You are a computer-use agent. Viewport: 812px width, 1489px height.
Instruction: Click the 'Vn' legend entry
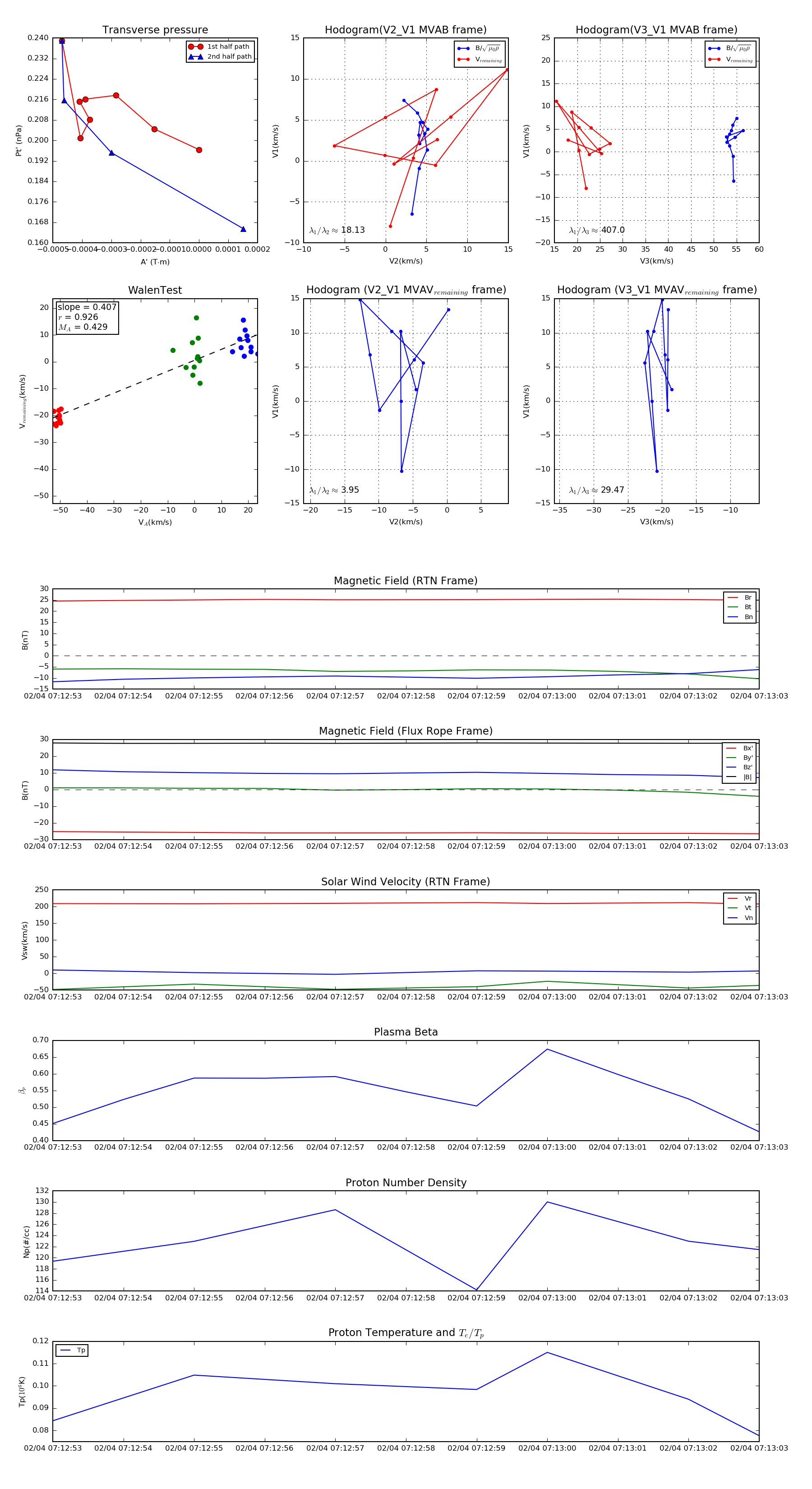click(x=740, y=918)
